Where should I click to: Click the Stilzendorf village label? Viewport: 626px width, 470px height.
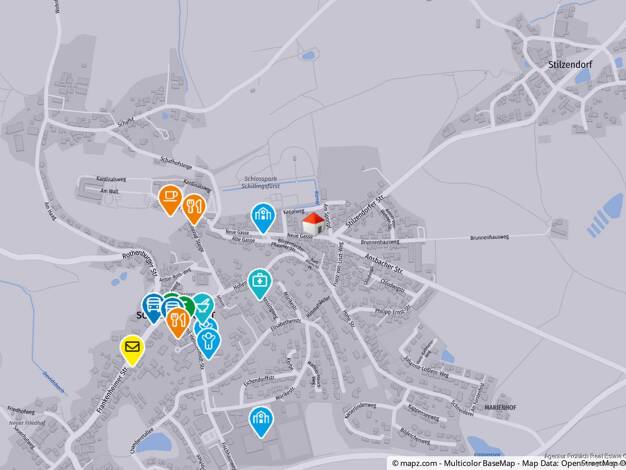tap(570, 64)
